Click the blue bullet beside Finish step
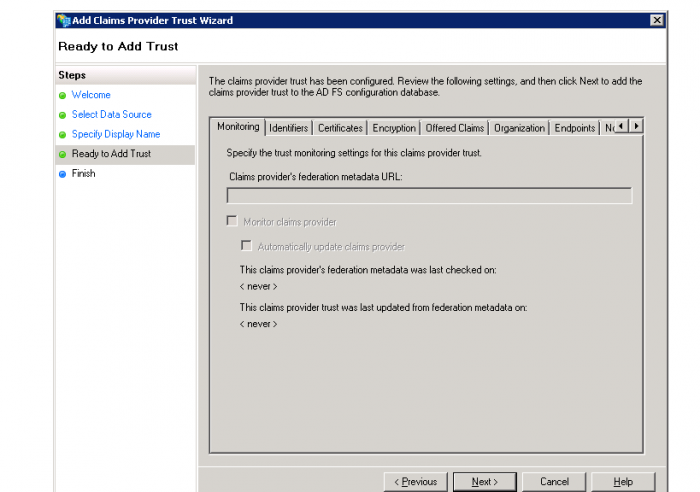Screen dimensions: 700x492 tap(62, 174)
